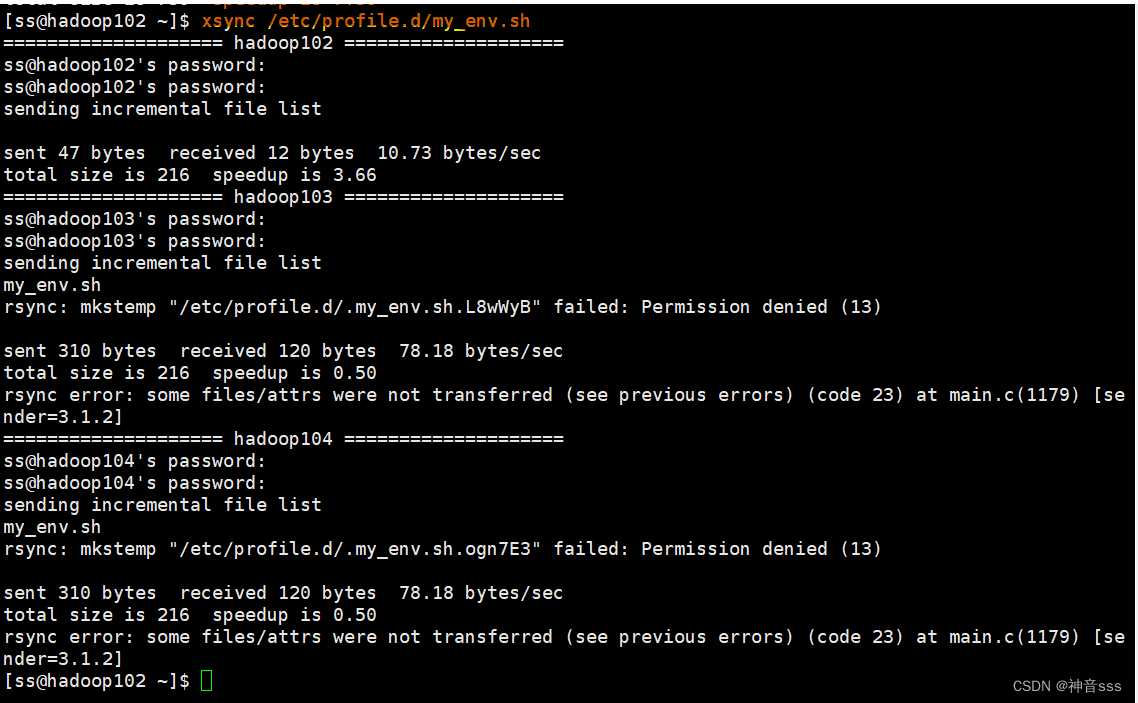Click the second 'sent 310 bytes' statistics line
Screen dimensions: 1138x703
tap(283, 593)
